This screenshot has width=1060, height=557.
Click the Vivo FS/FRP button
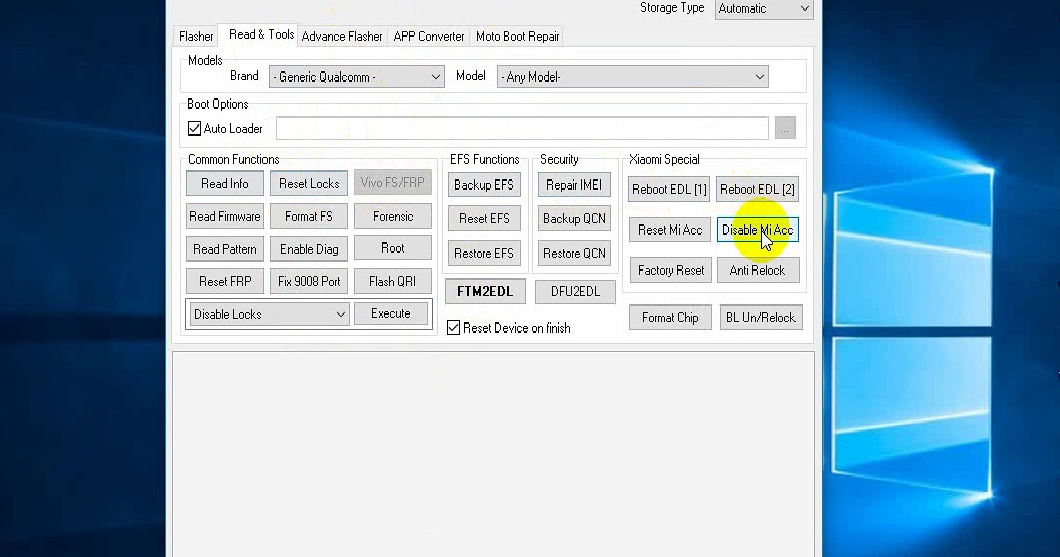click(393, 183)
